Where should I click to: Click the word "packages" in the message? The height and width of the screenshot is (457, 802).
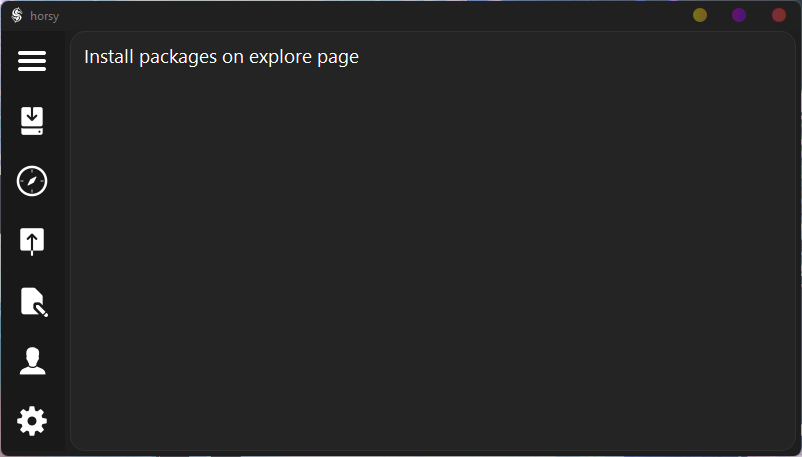pos(178,57)
